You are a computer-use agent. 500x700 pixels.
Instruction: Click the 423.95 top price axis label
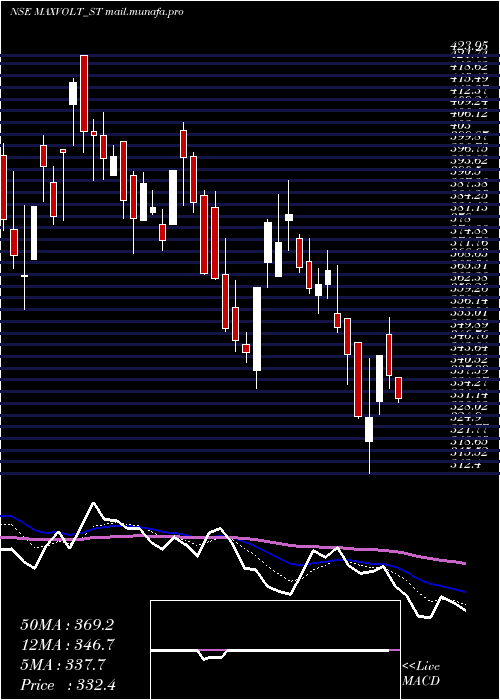[x=469, y=45]
